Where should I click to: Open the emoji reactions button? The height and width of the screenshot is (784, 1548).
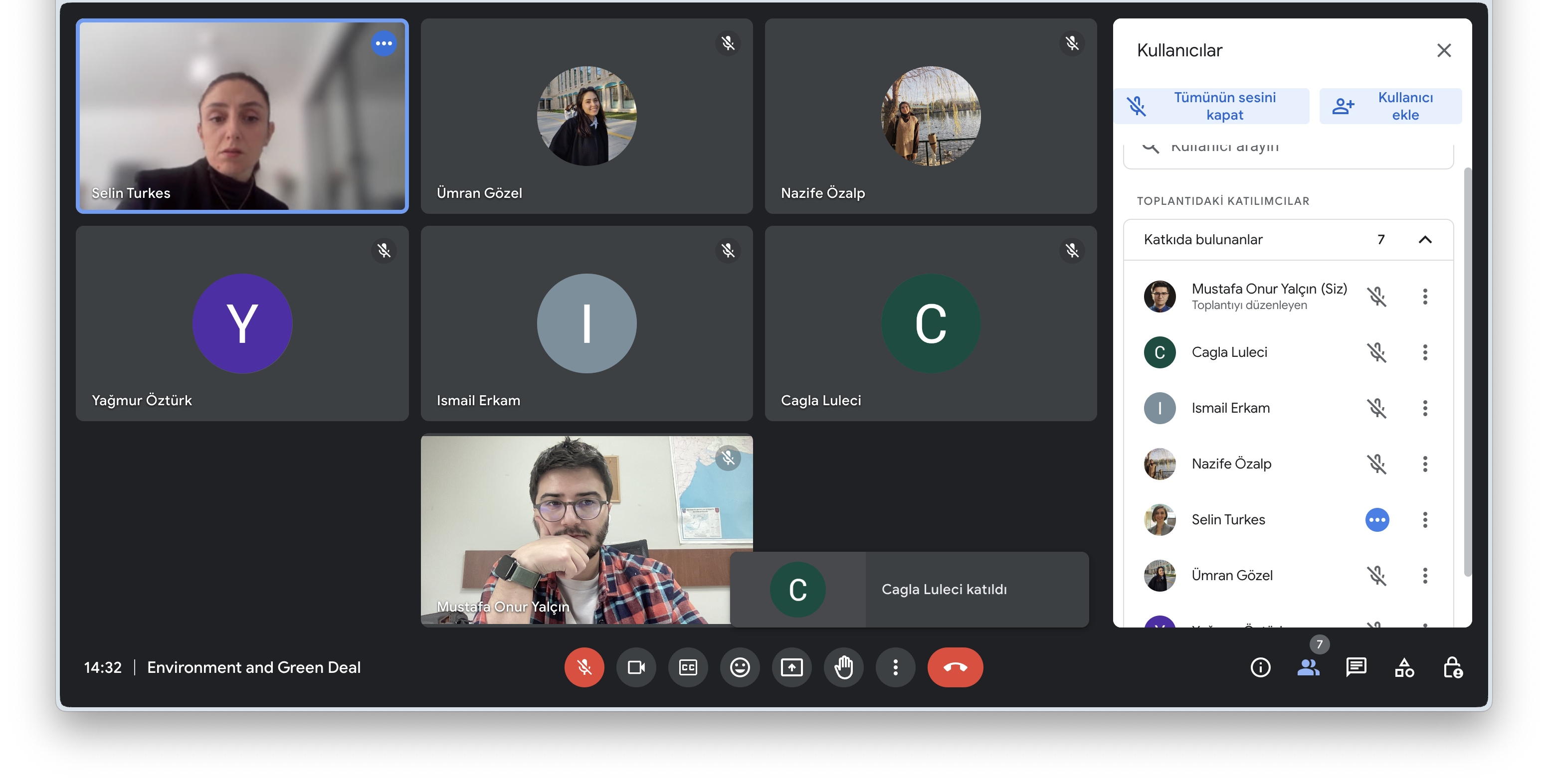[740, 667]
